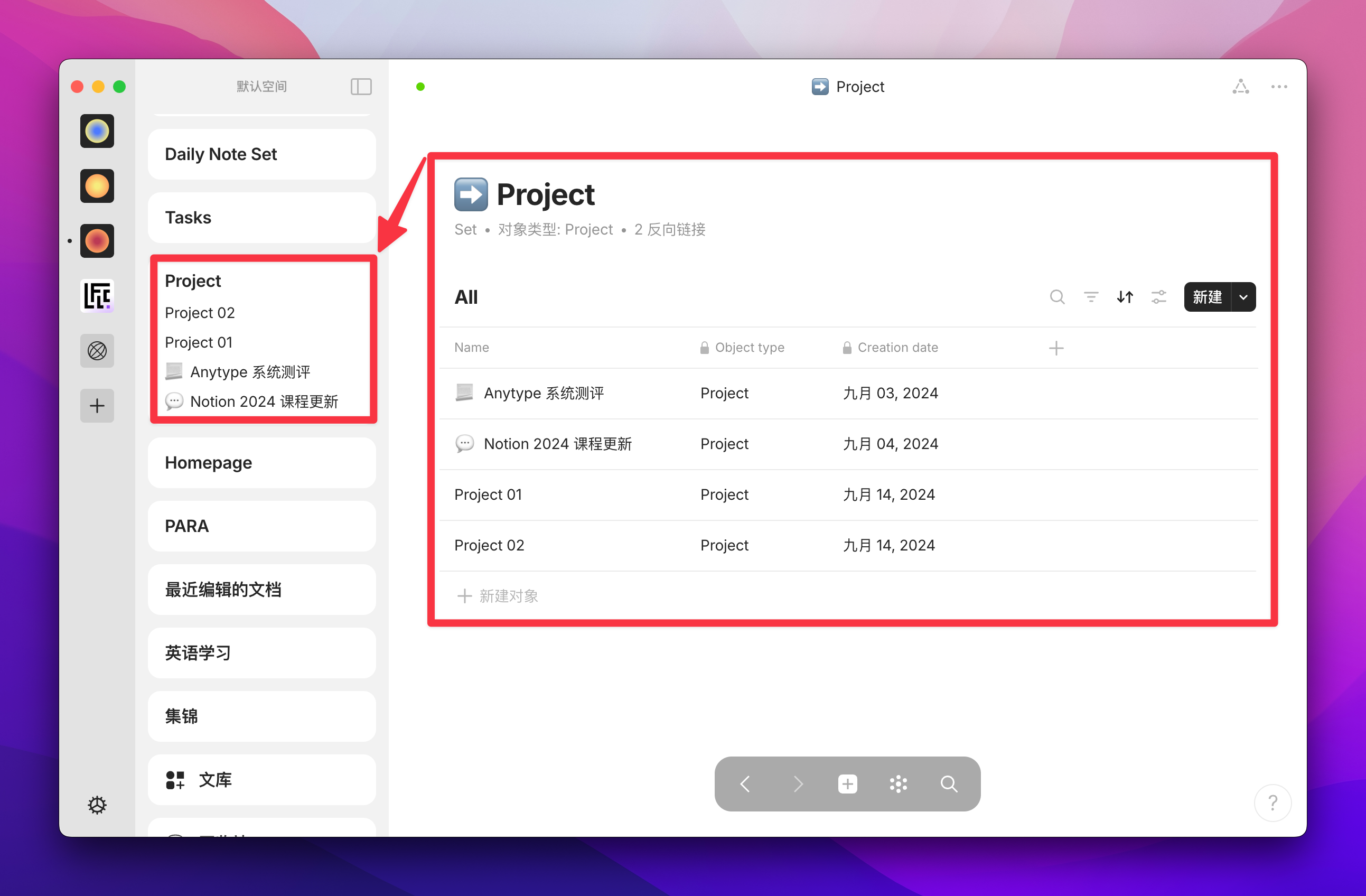Open the view settings sliders icon
Screen dimensions: 1366x896
tap(1159, 297)
